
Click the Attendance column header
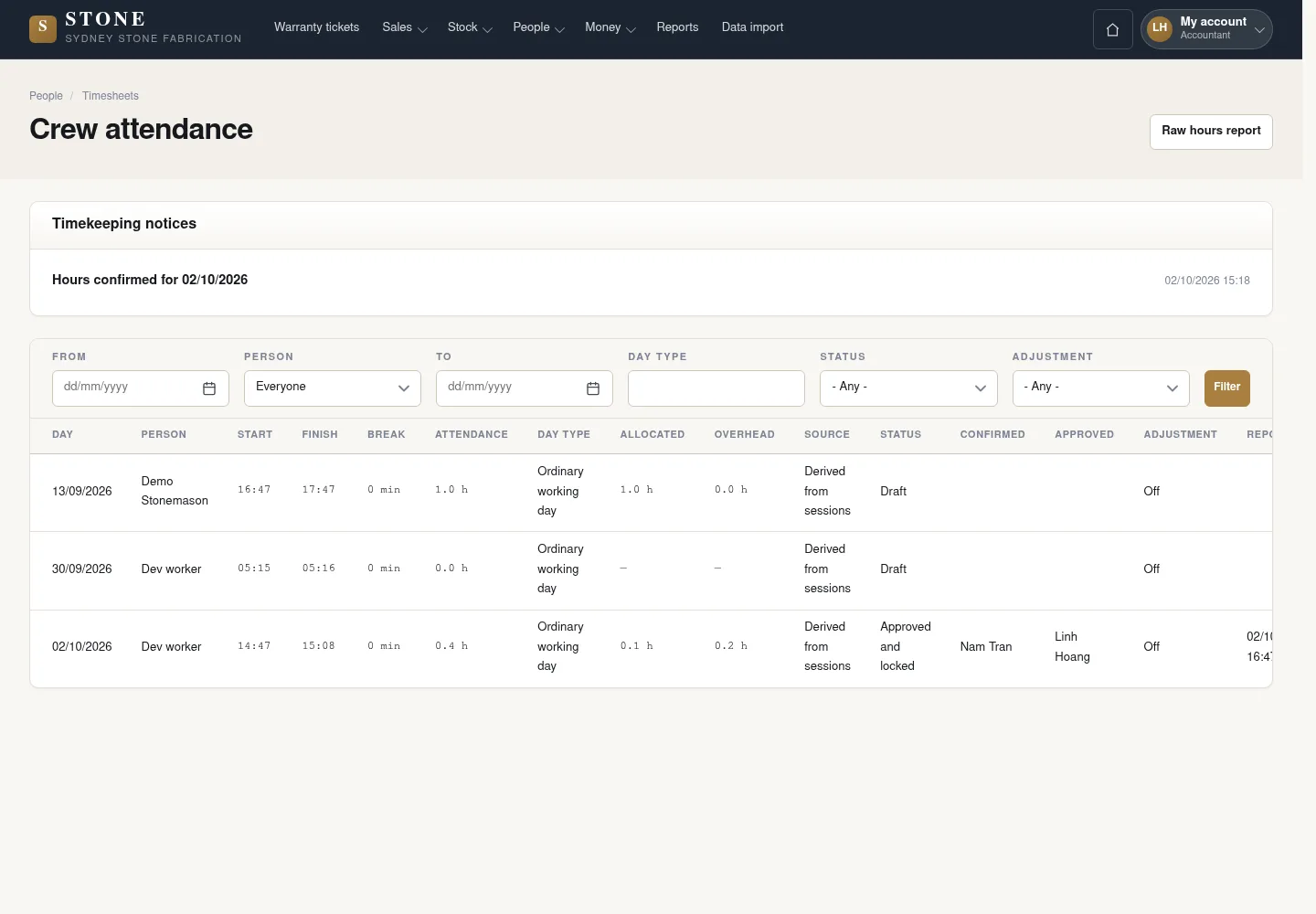472,435
